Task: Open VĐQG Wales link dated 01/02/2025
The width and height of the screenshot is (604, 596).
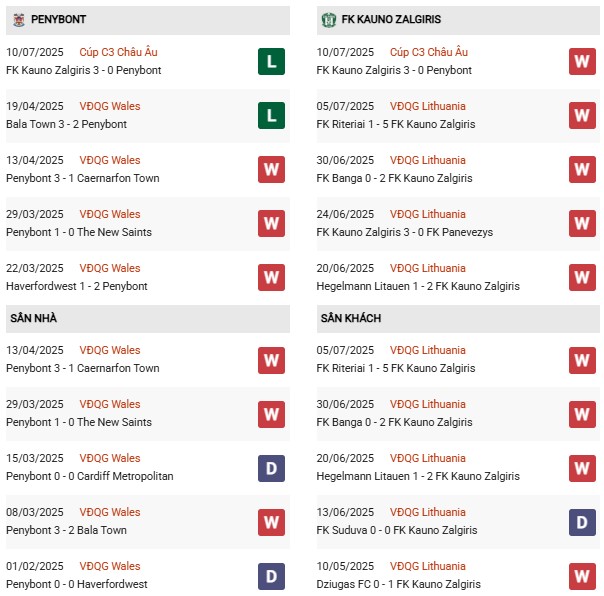Action: point(112,566)
